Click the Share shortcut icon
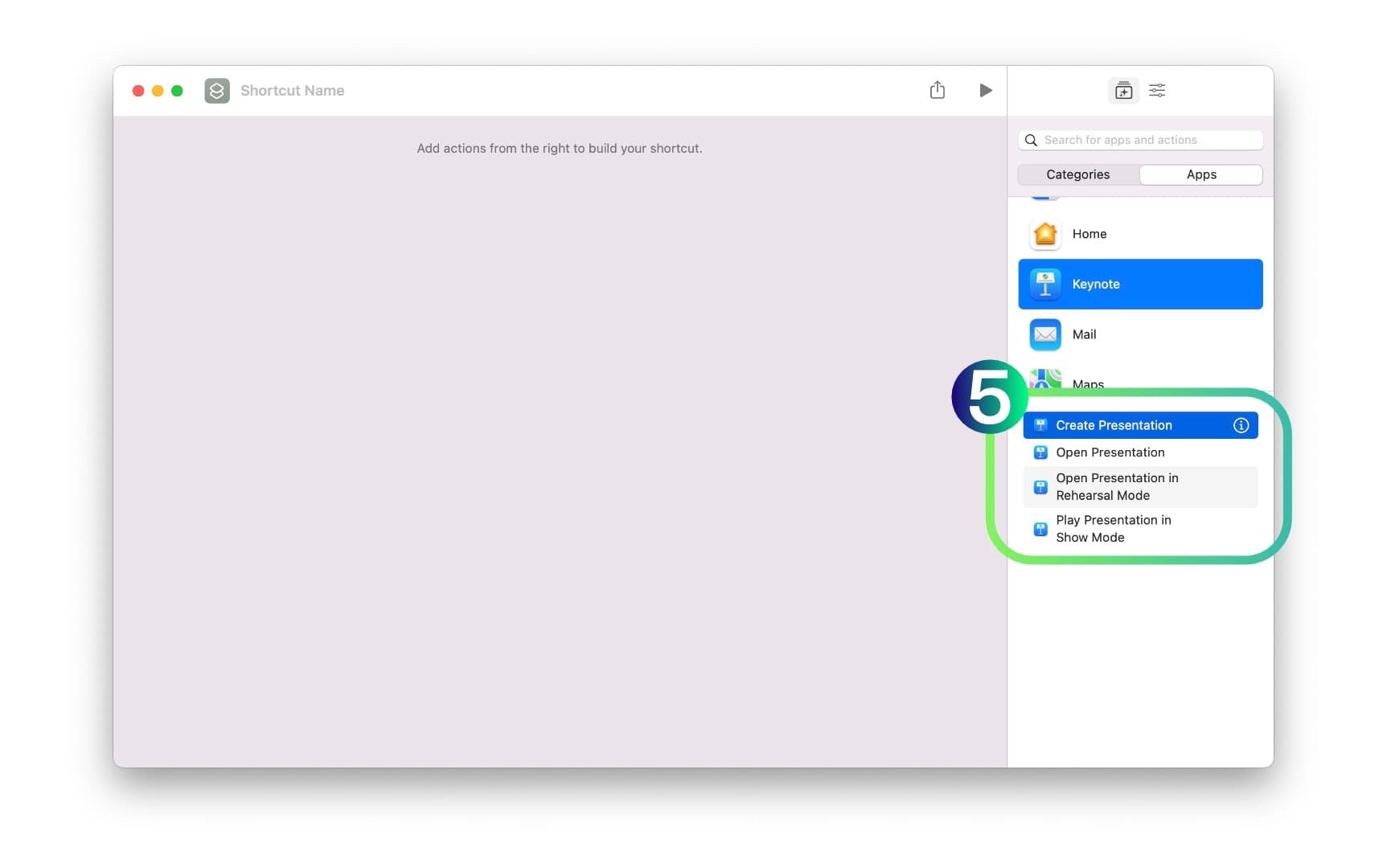 pos(937,90)
